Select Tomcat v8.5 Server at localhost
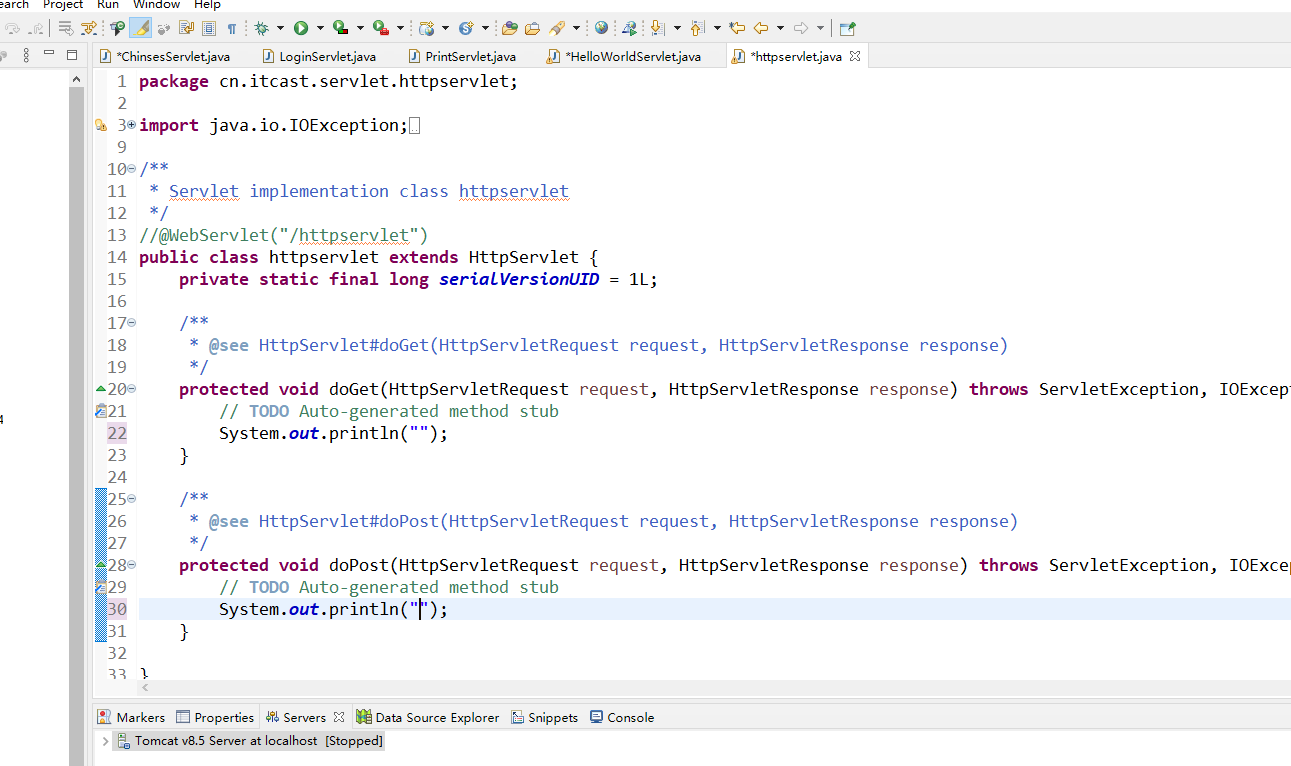This screenshot has width=1291, height=766. [251, 741]
